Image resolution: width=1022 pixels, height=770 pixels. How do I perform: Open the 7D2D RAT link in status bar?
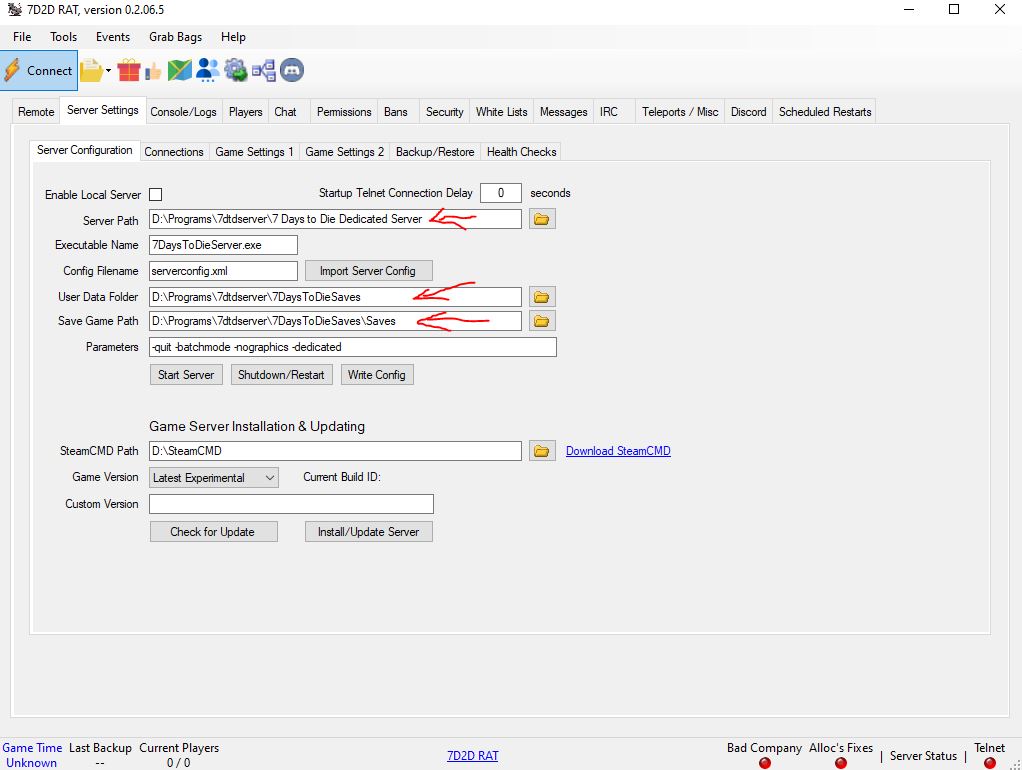473,756
